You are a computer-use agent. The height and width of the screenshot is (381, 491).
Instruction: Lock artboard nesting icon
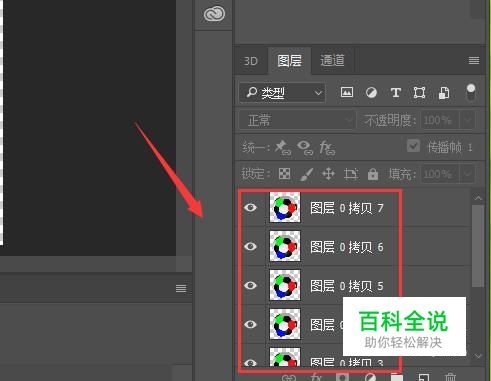pos(351,174)
